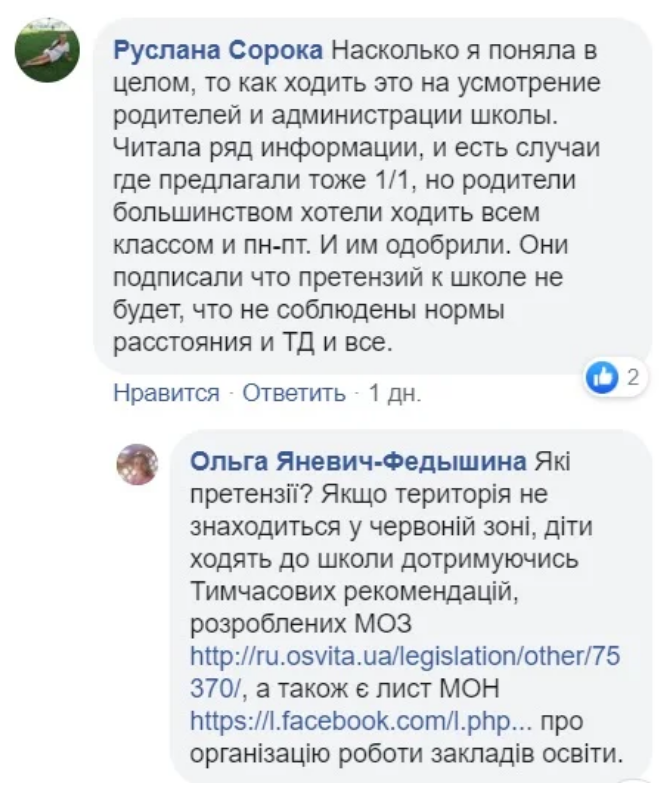View the reaction count "2"
This screenshot has width=668, height=793.
click(632, 377)
